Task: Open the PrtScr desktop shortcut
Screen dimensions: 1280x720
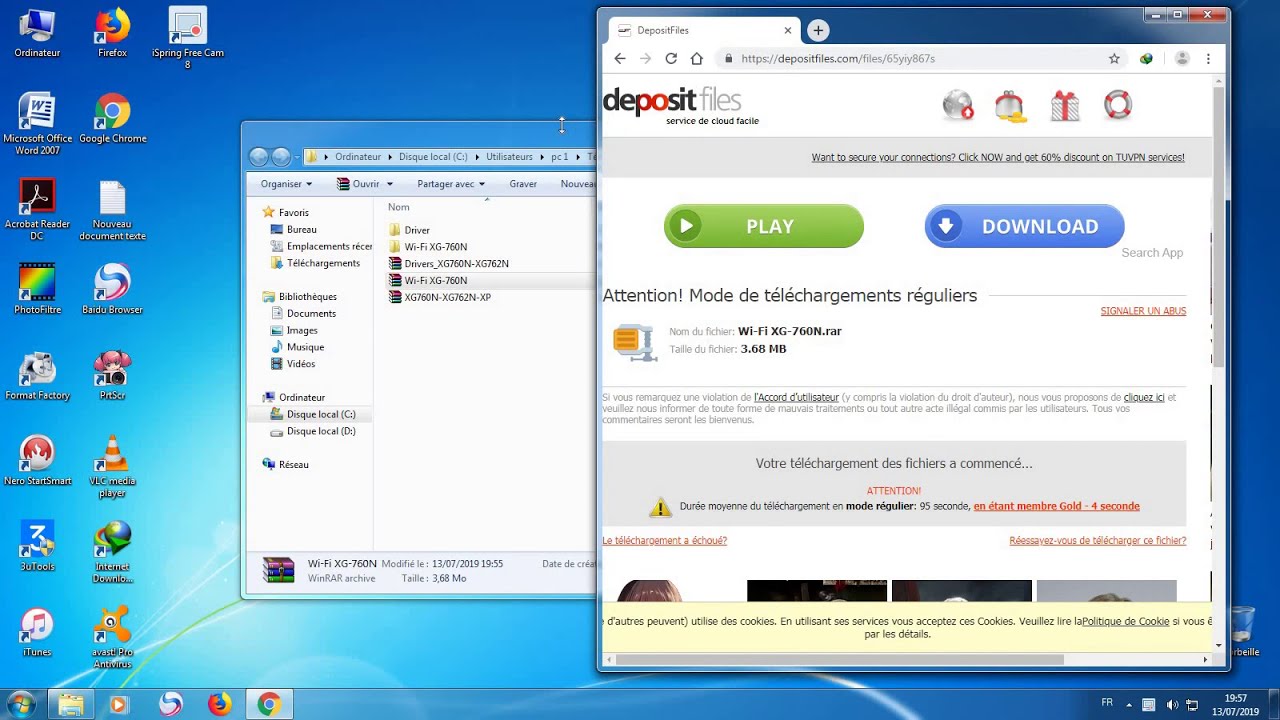Action: point(112,376)
